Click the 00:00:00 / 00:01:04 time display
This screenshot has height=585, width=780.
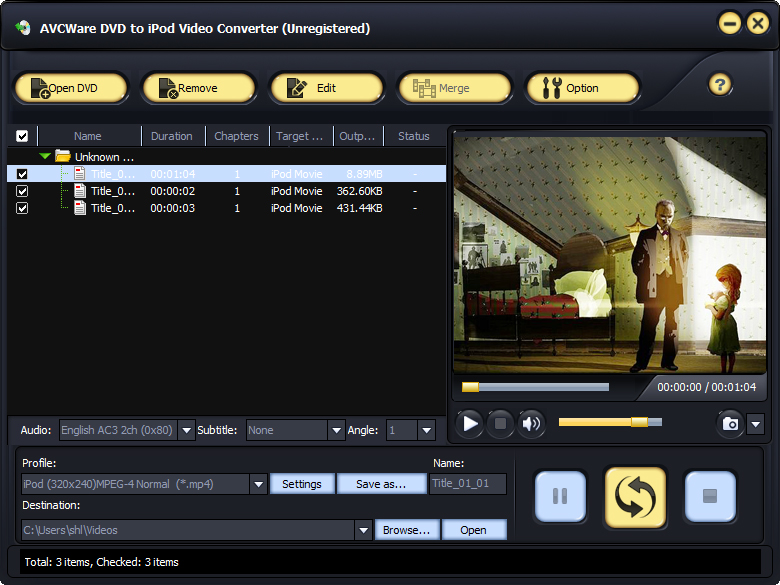[706, 387]
